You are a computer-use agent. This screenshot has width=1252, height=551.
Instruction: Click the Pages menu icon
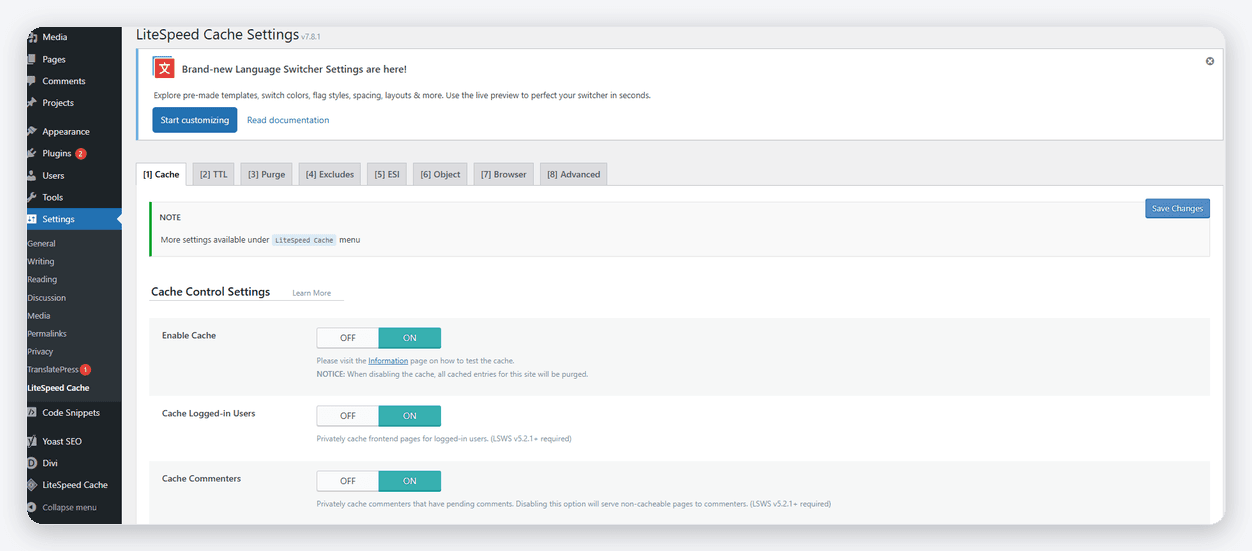click(32, 59)
